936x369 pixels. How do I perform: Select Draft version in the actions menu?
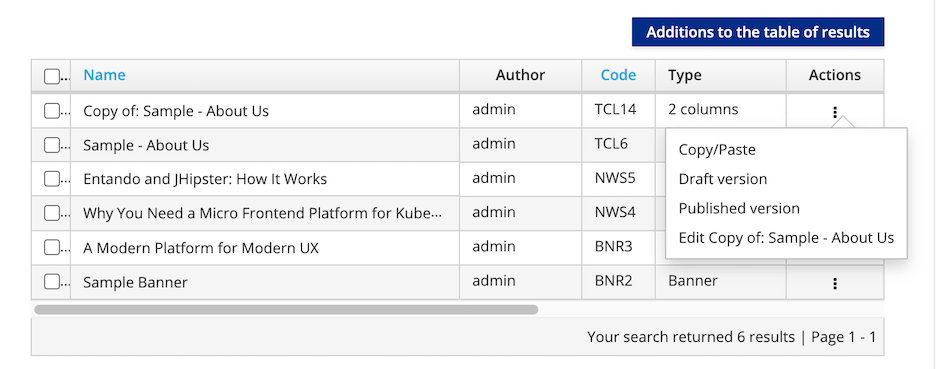[723, 179]
